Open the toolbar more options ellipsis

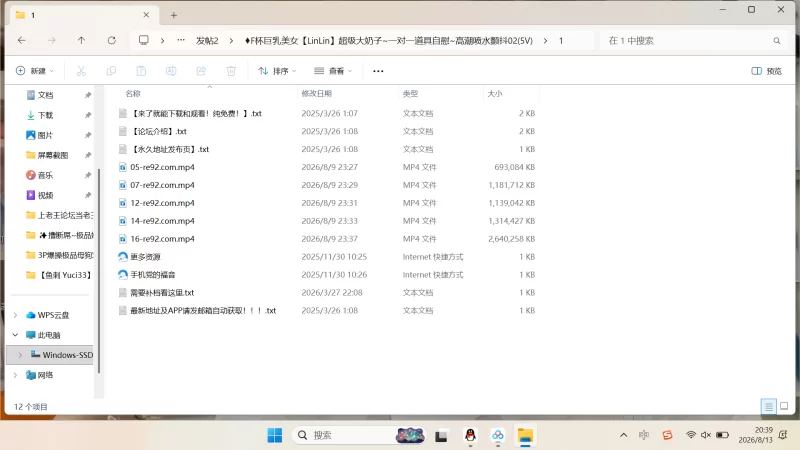[378, 71]
